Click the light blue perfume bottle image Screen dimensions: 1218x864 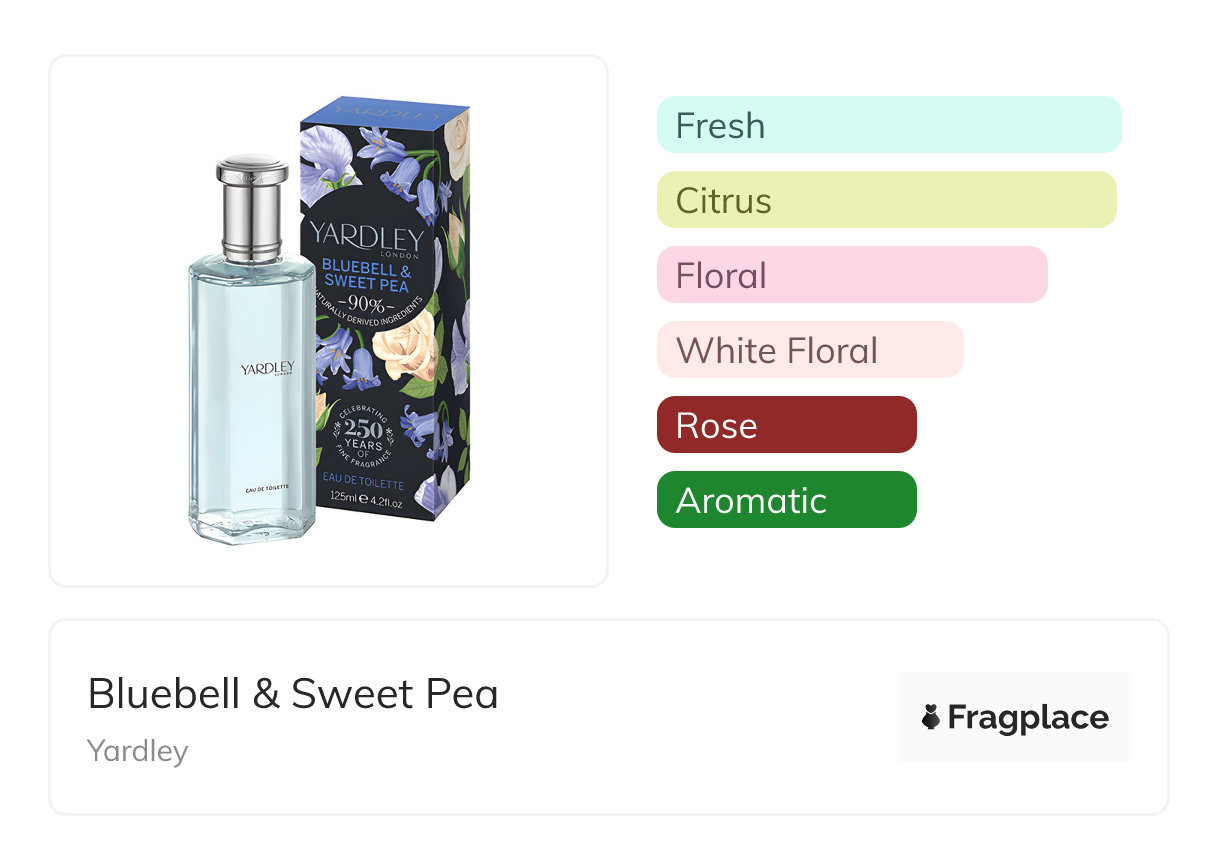tap(252, 400)
